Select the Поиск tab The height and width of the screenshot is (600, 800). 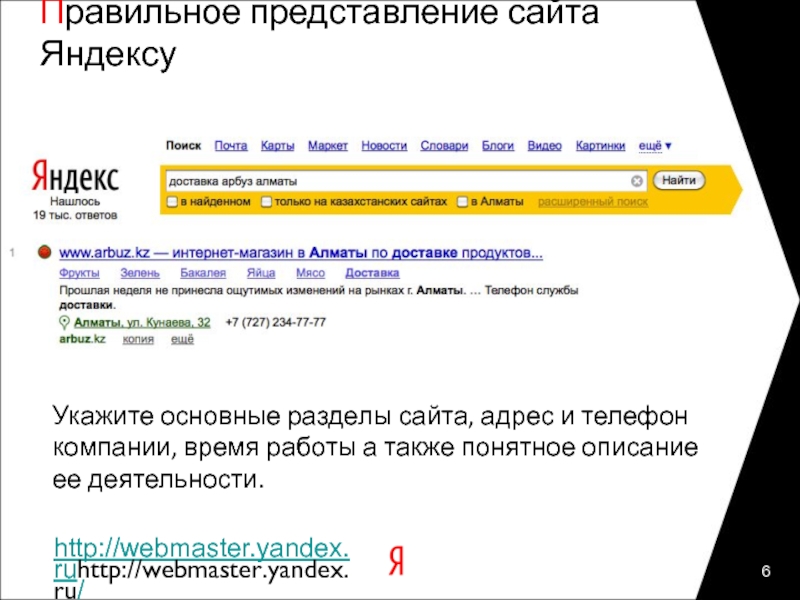184,146
